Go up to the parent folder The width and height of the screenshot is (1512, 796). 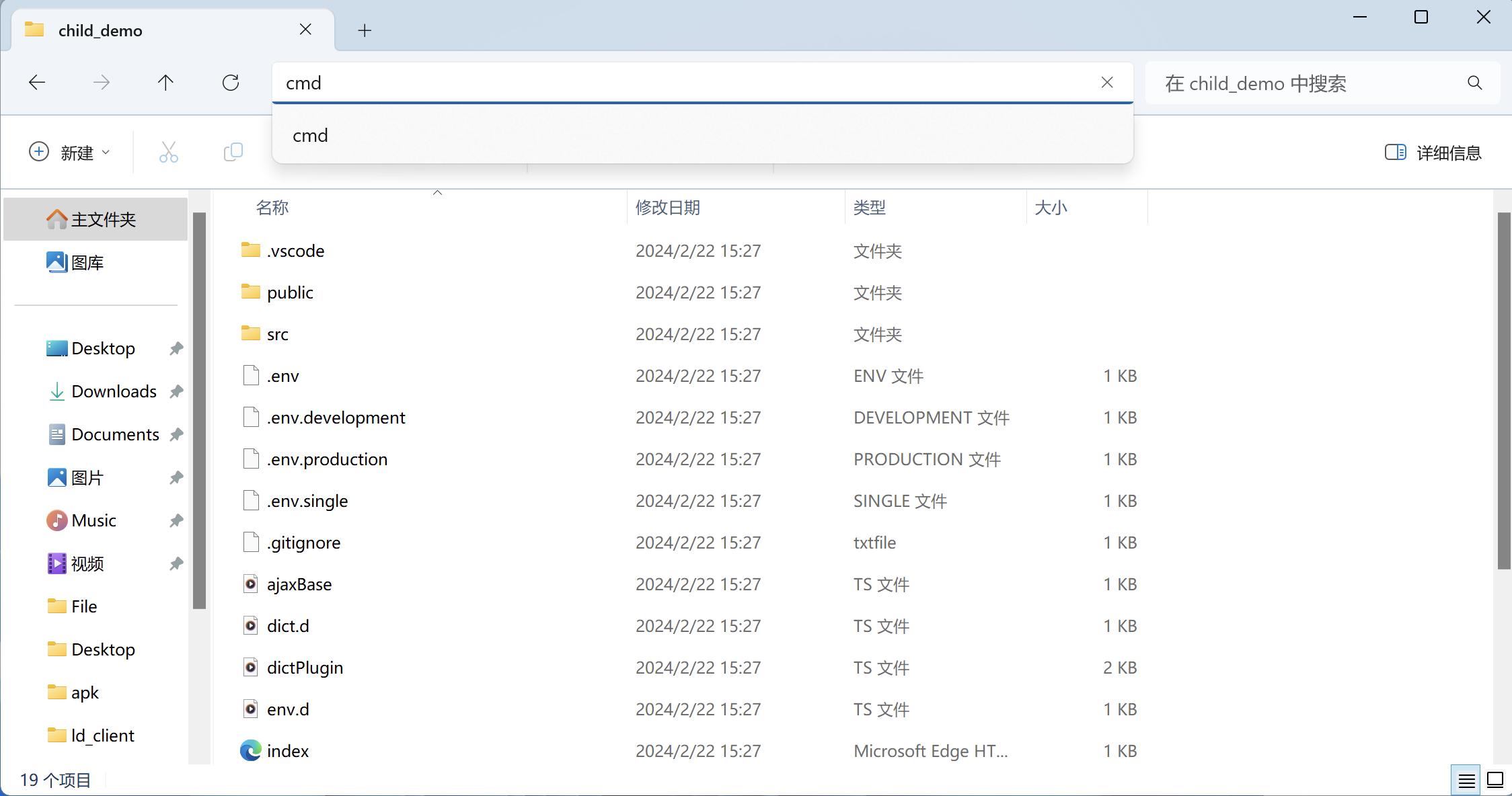pos(165,82)
